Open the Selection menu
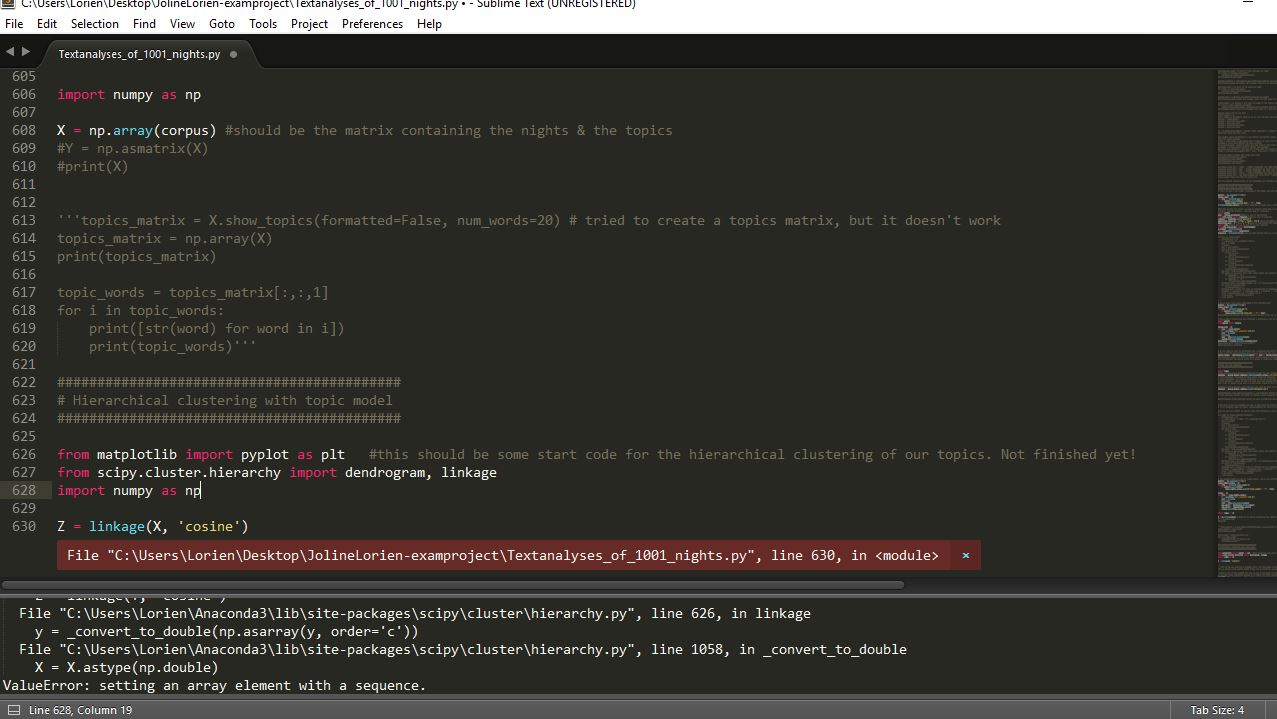Image resolution: width=1277 pixels, height=719 pixels. pos(95,23)
